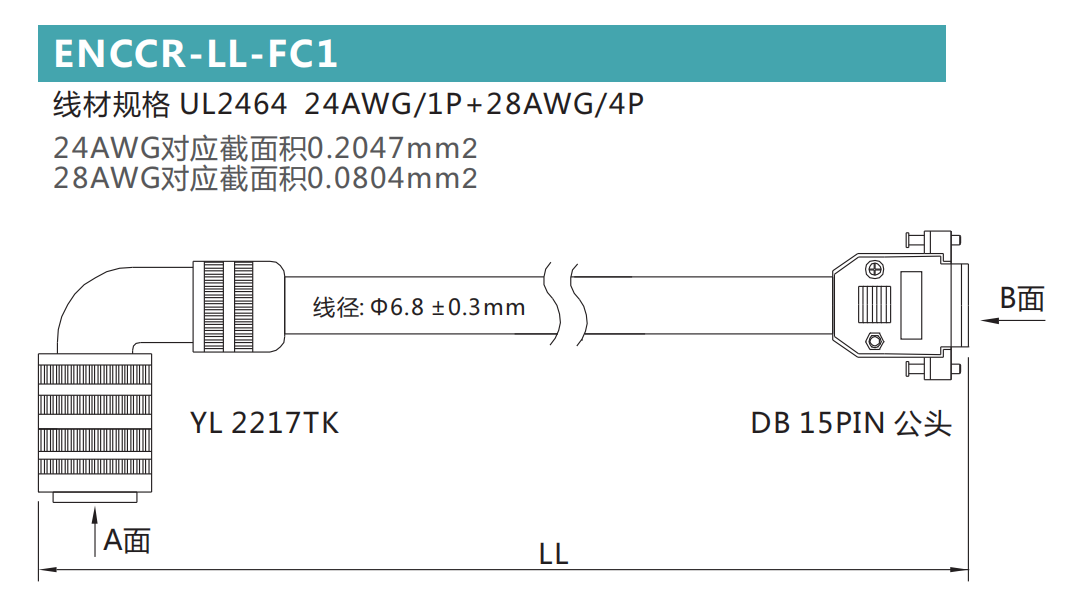Click the knurled coupling nut near cable

coord(238,306)
